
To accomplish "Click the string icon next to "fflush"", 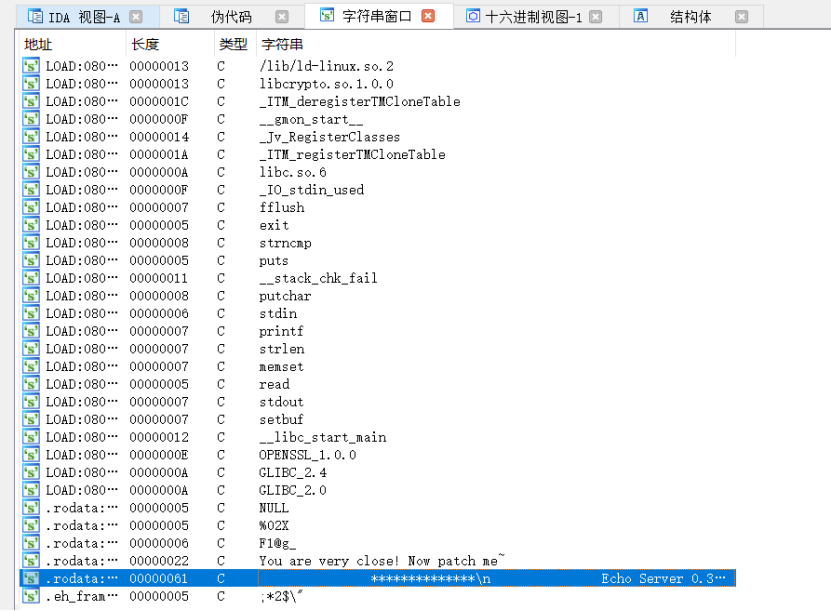I will (30, 207).
